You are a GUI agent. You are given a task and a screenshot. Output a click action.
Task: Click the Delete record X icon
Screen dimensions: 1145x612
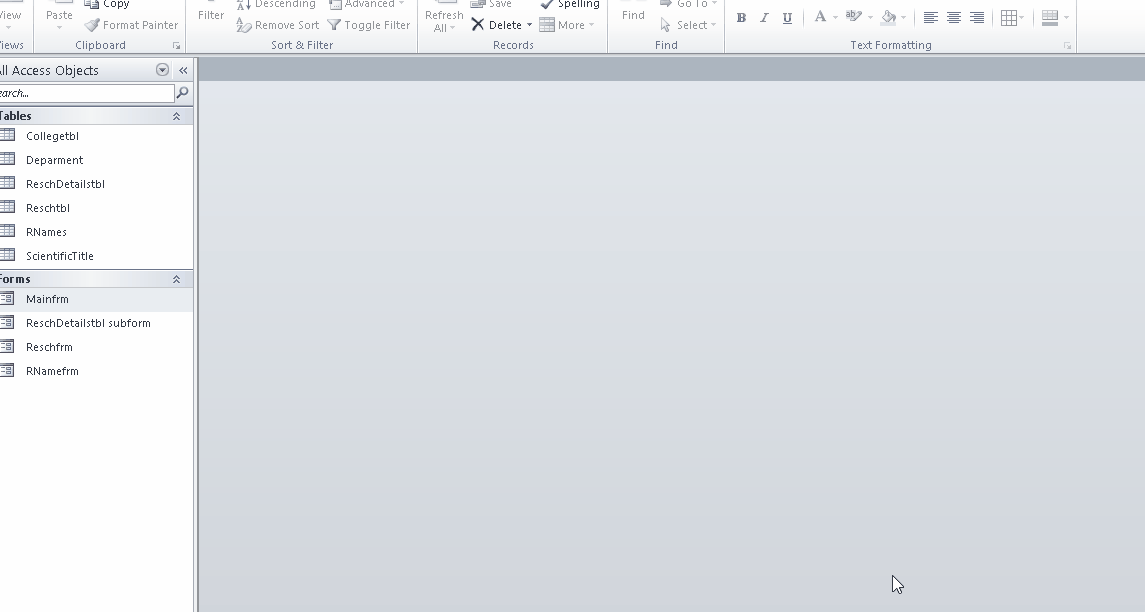(478, 25)
